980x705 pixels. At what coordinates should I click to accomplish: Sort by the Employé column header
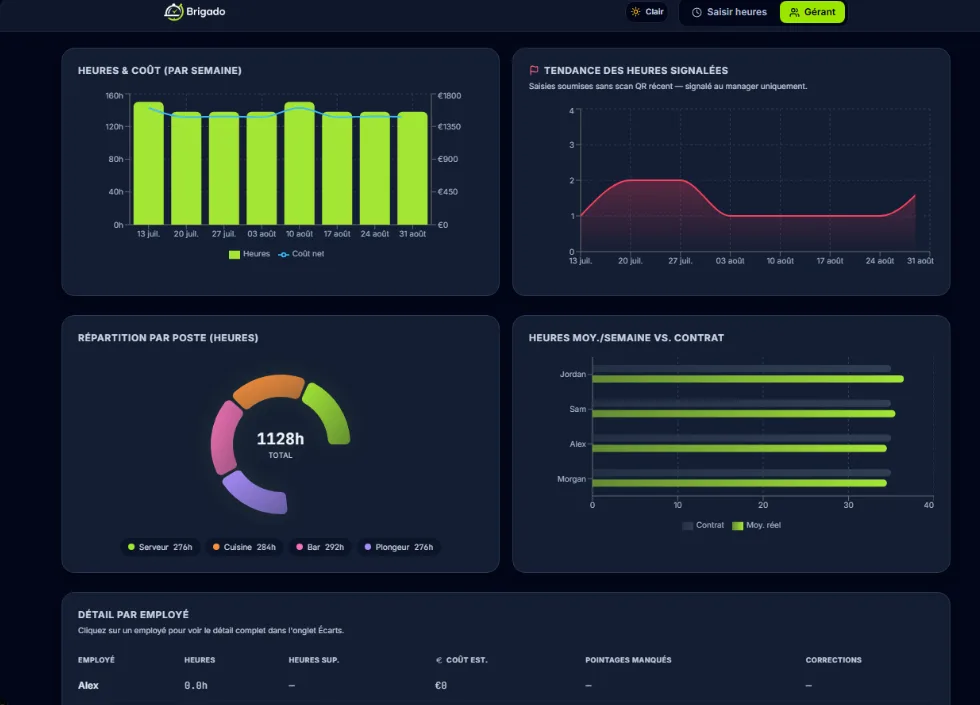96,660
